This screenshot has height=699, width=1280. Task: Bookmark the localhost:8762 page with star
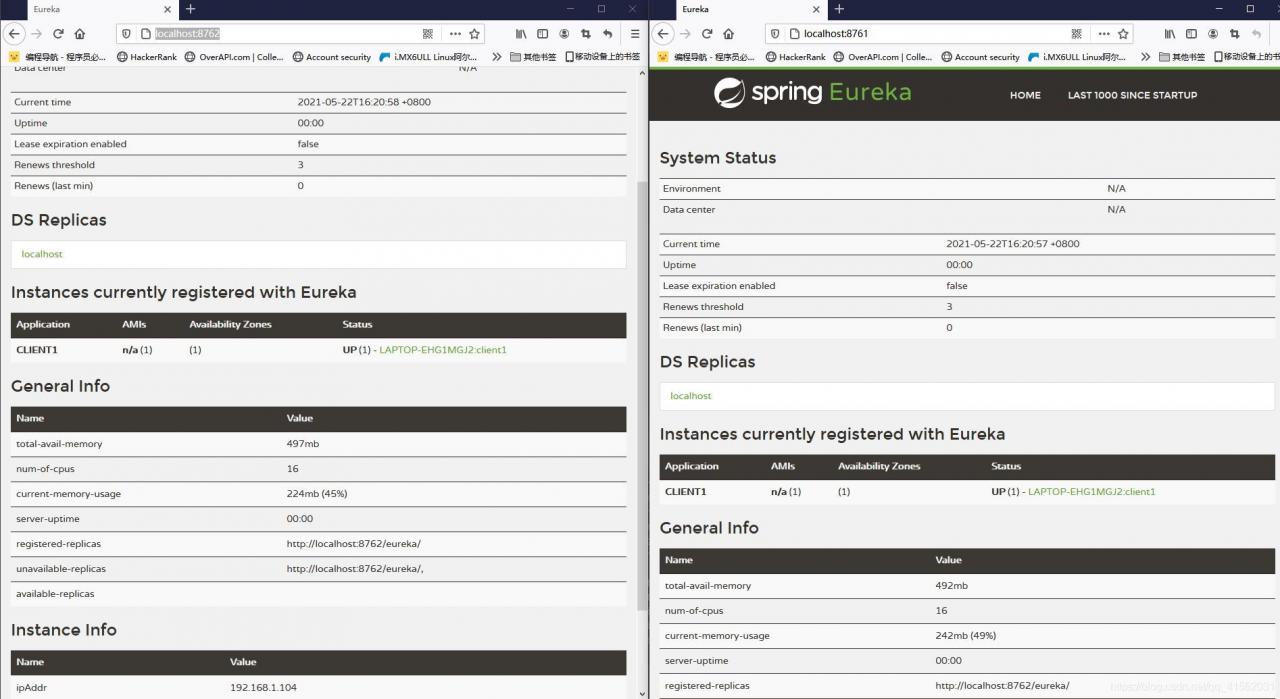click(475, 33)
